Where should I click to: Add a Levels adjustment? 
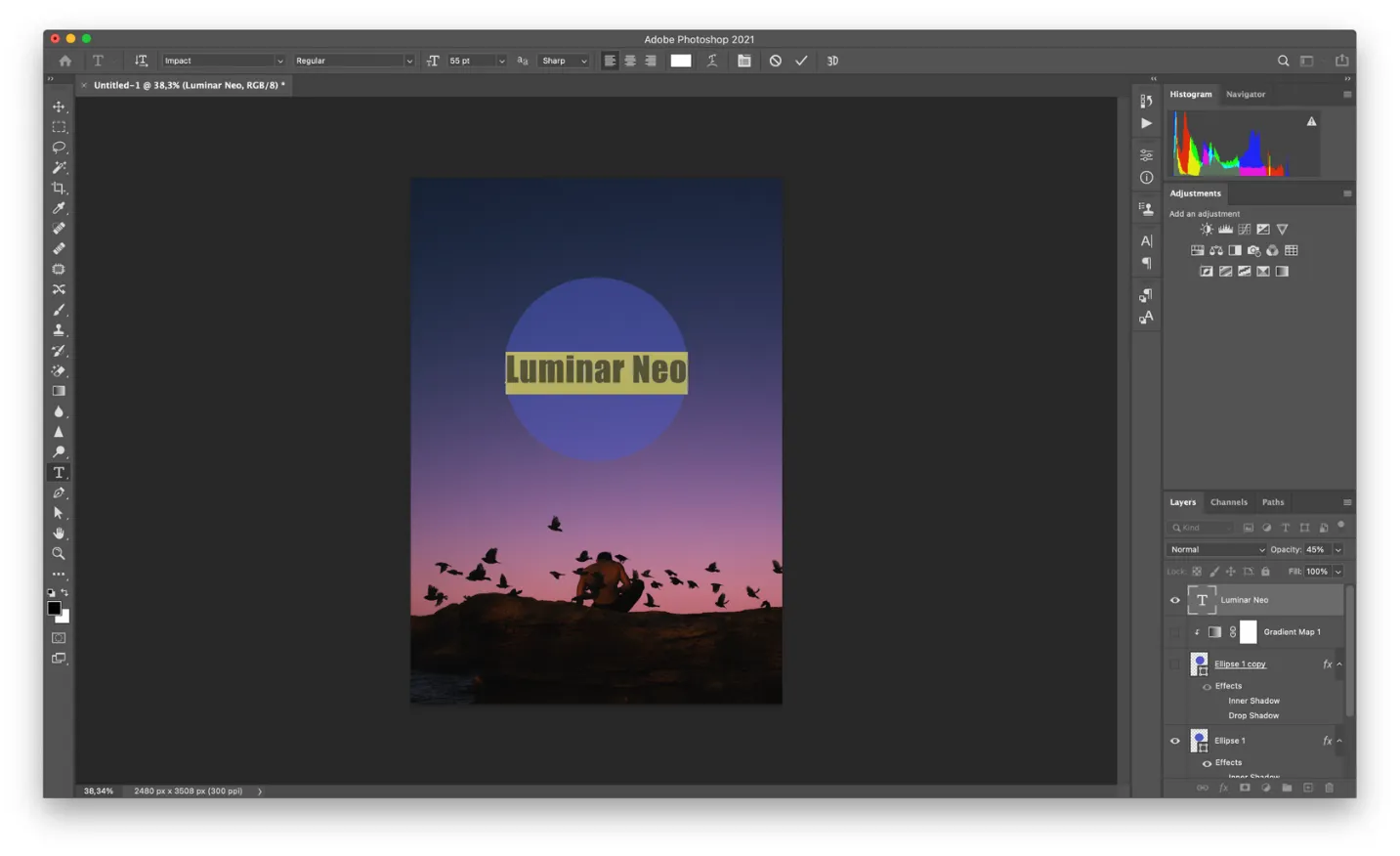coord(1225,229)
